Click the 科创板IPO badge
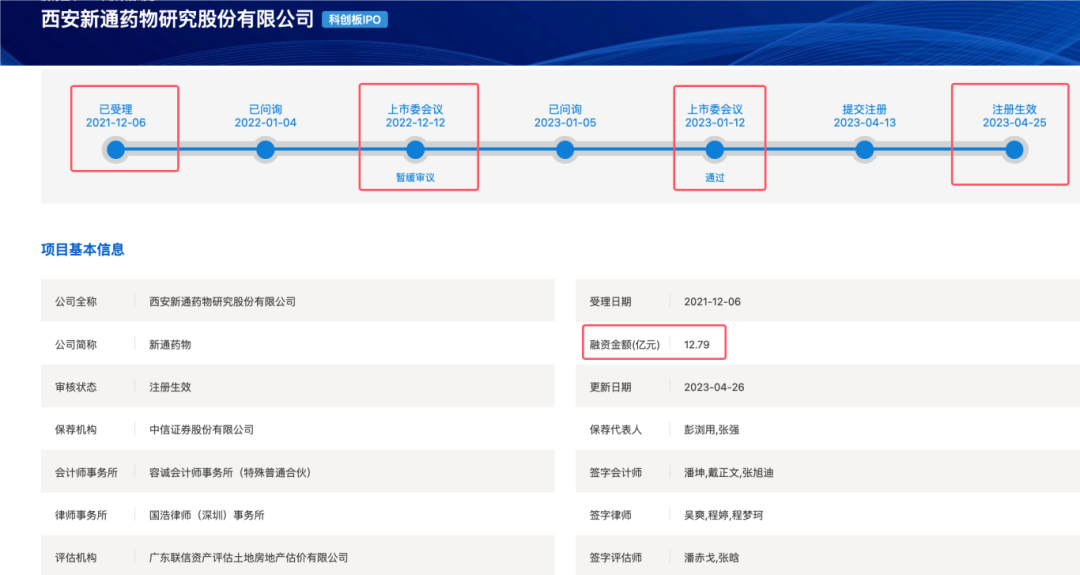This screenshot has width=1080, height=575. [x=355, y=19]
